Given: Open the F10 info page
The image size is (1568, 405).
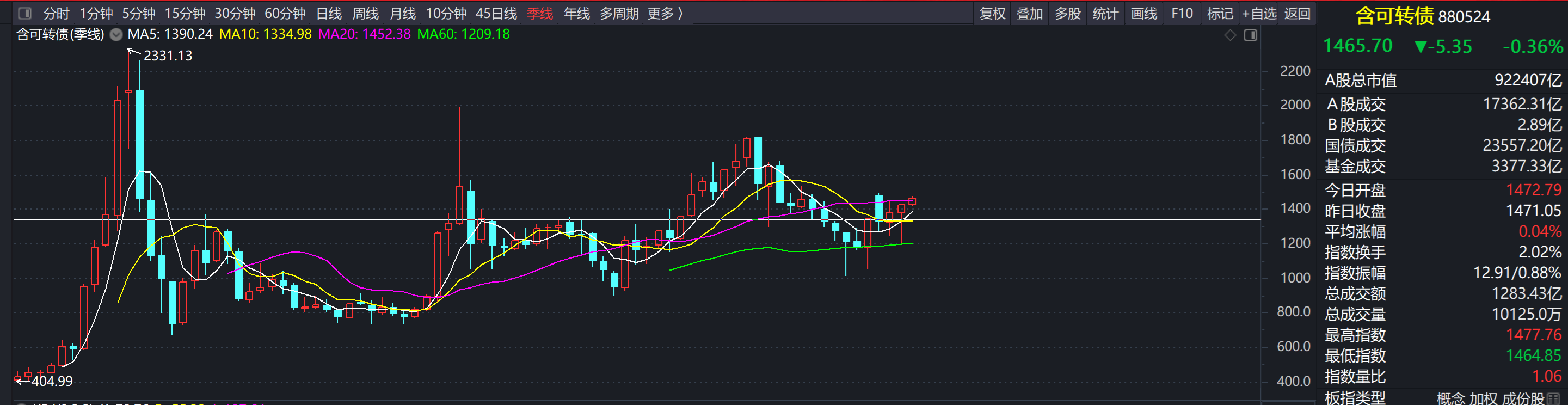Looking at the screenshot, I should [x=1182, y=14].
